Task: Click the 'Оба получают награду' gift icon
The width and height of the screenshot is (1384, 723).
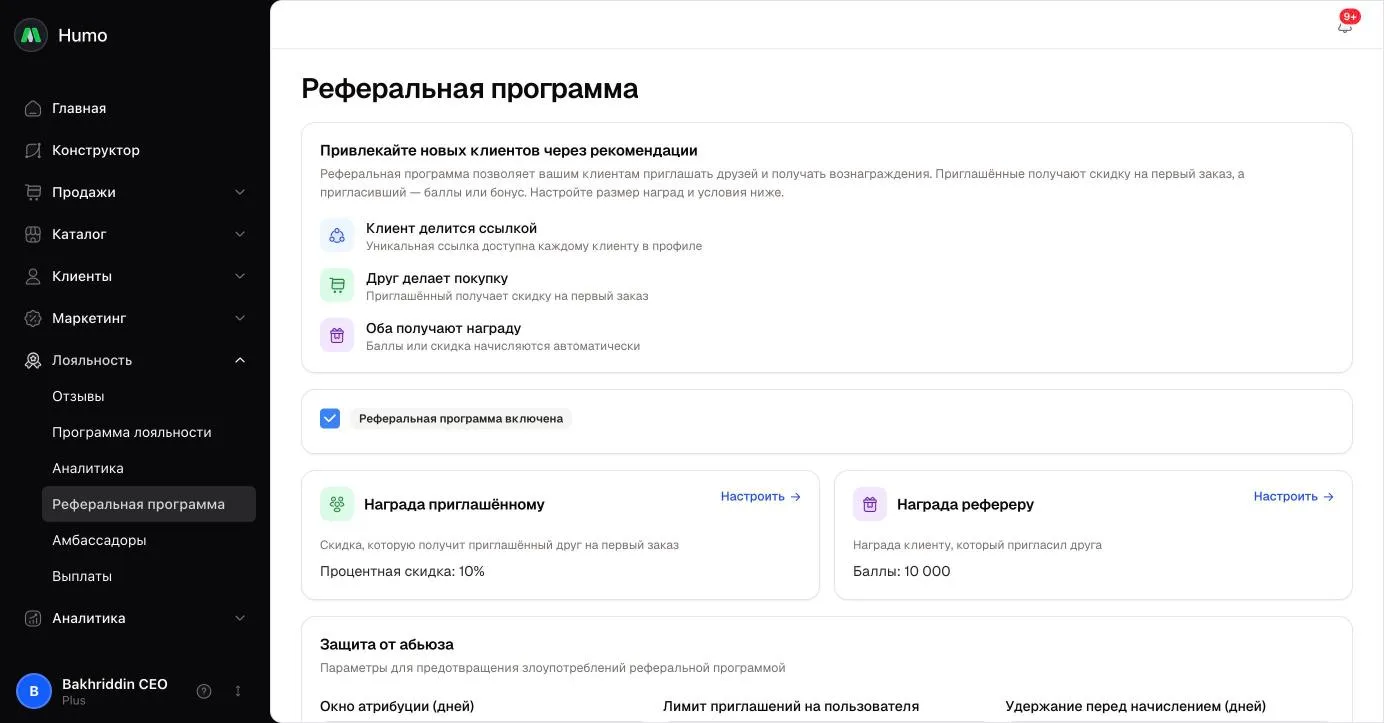Action: click(337, 335)
